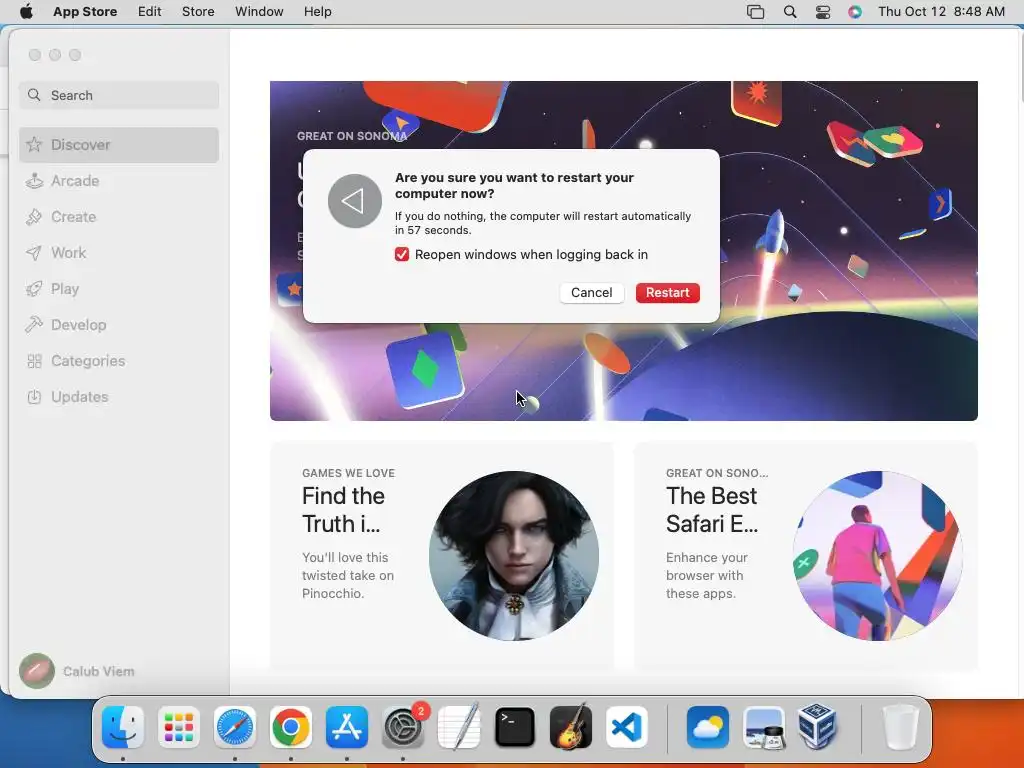Open Stage Manager from menu bar
1024x768 pixels.
(x=756, y=12)
